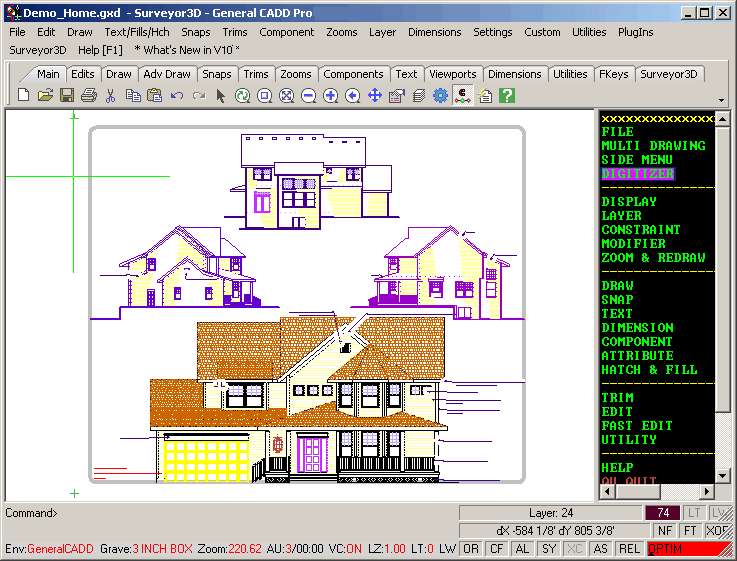Print the drawing with the printer icon

click(x=88, y=96)
